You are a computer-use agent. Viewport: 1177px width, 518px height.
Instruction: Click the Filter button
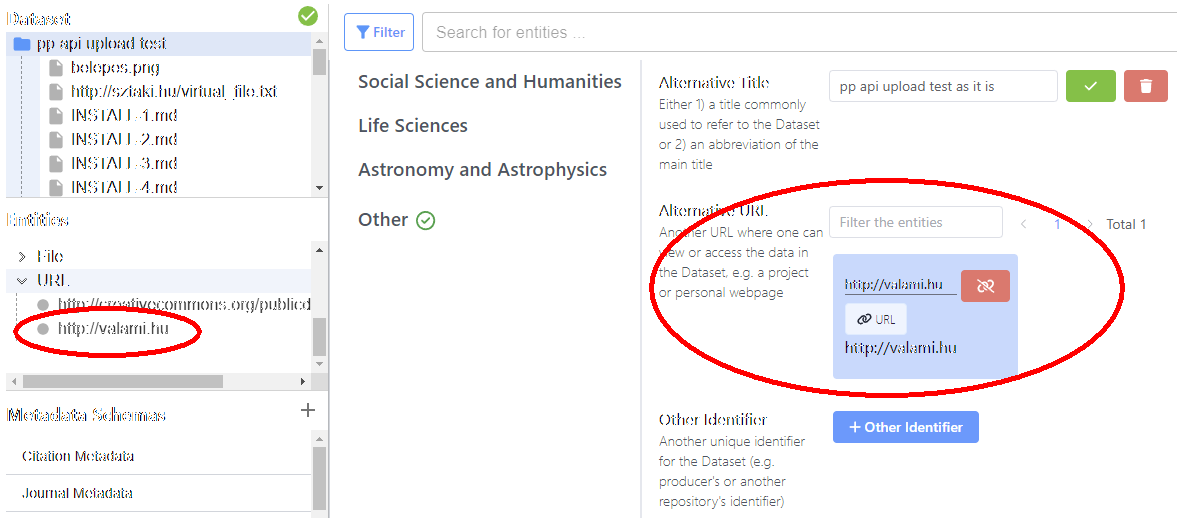379,32
